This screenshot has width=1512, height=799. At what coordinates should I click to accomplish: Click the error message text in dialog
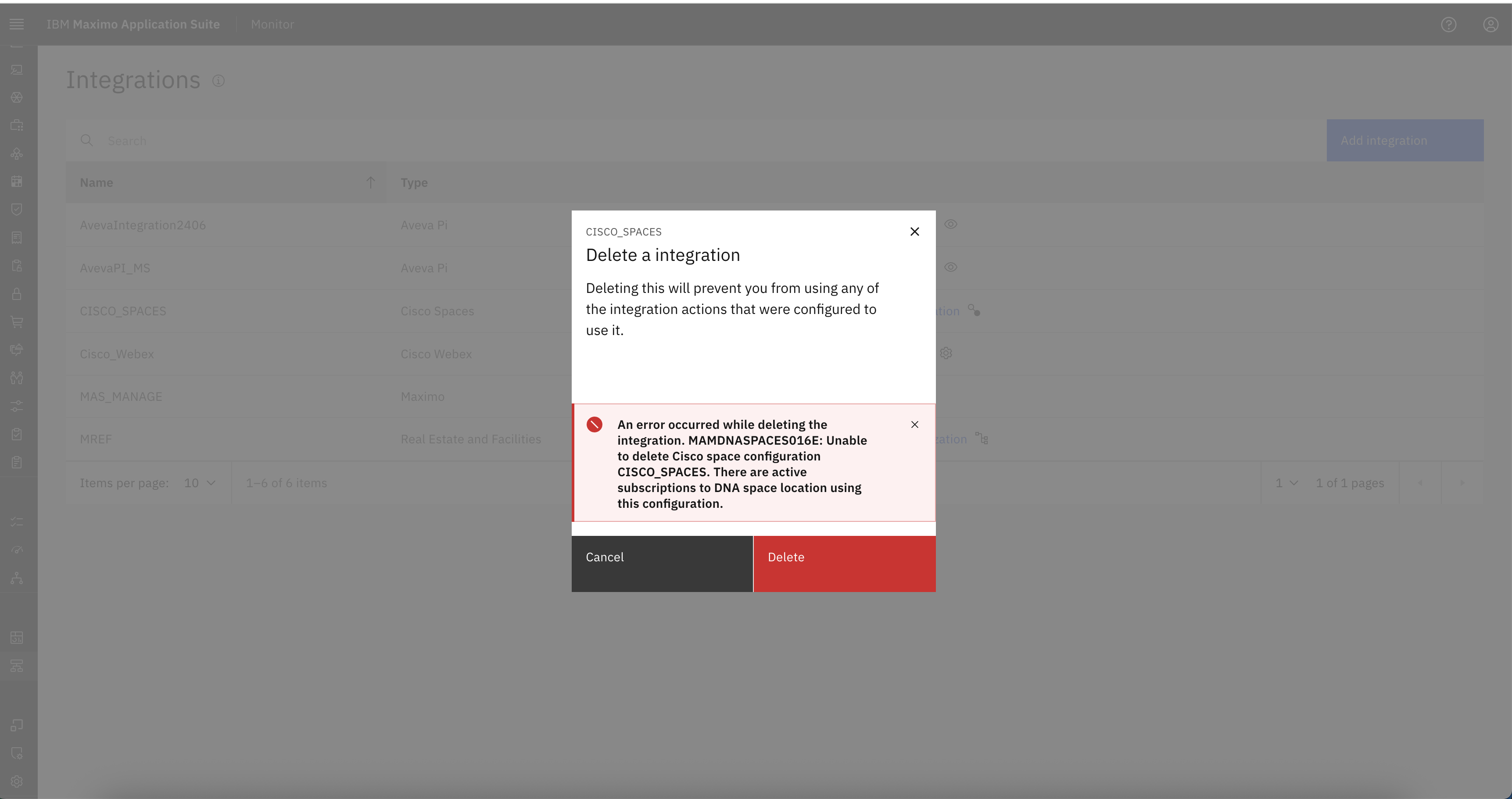(x=742, y=464)
